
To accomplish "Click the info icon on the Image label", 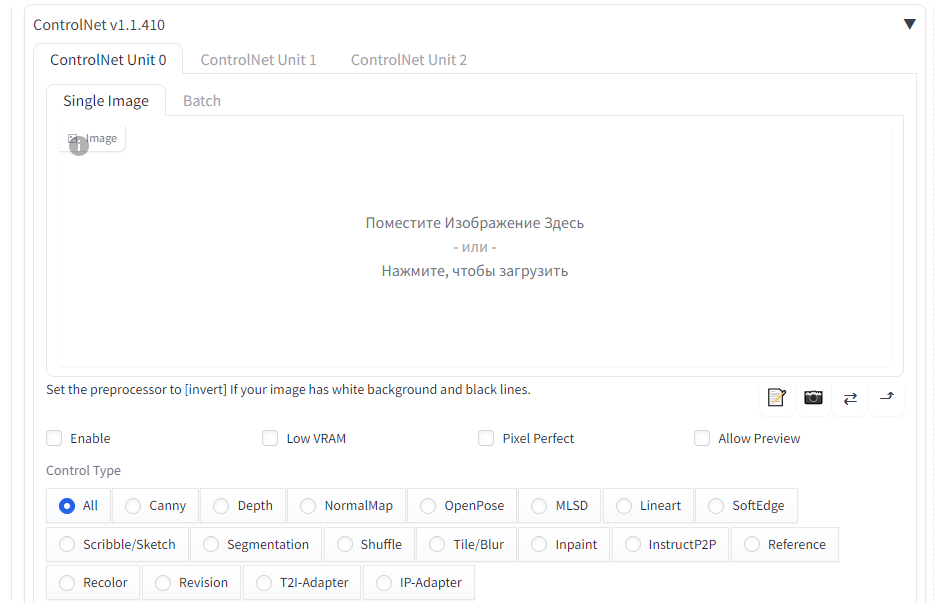I will click(79, 146).
